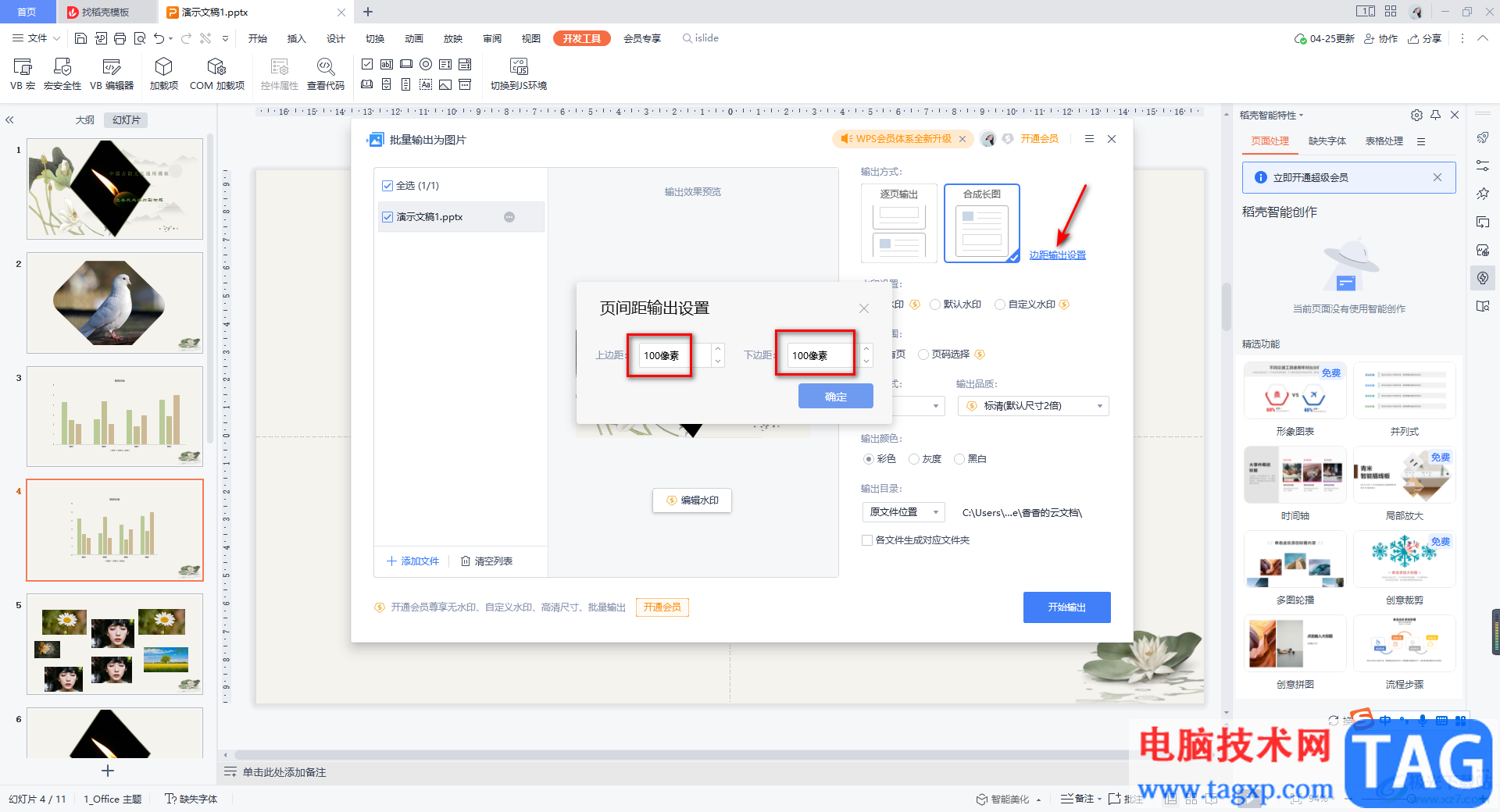
Task: Open 原文件位置 output directory dropdown
Action: [903, 512]
